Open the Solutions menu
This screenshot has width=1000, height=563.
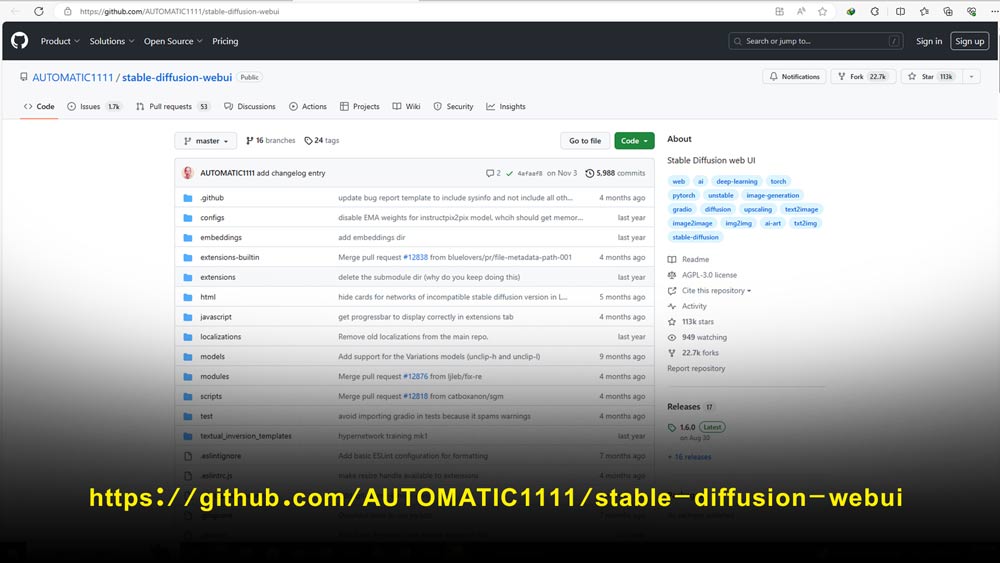[x=112, y=41]
